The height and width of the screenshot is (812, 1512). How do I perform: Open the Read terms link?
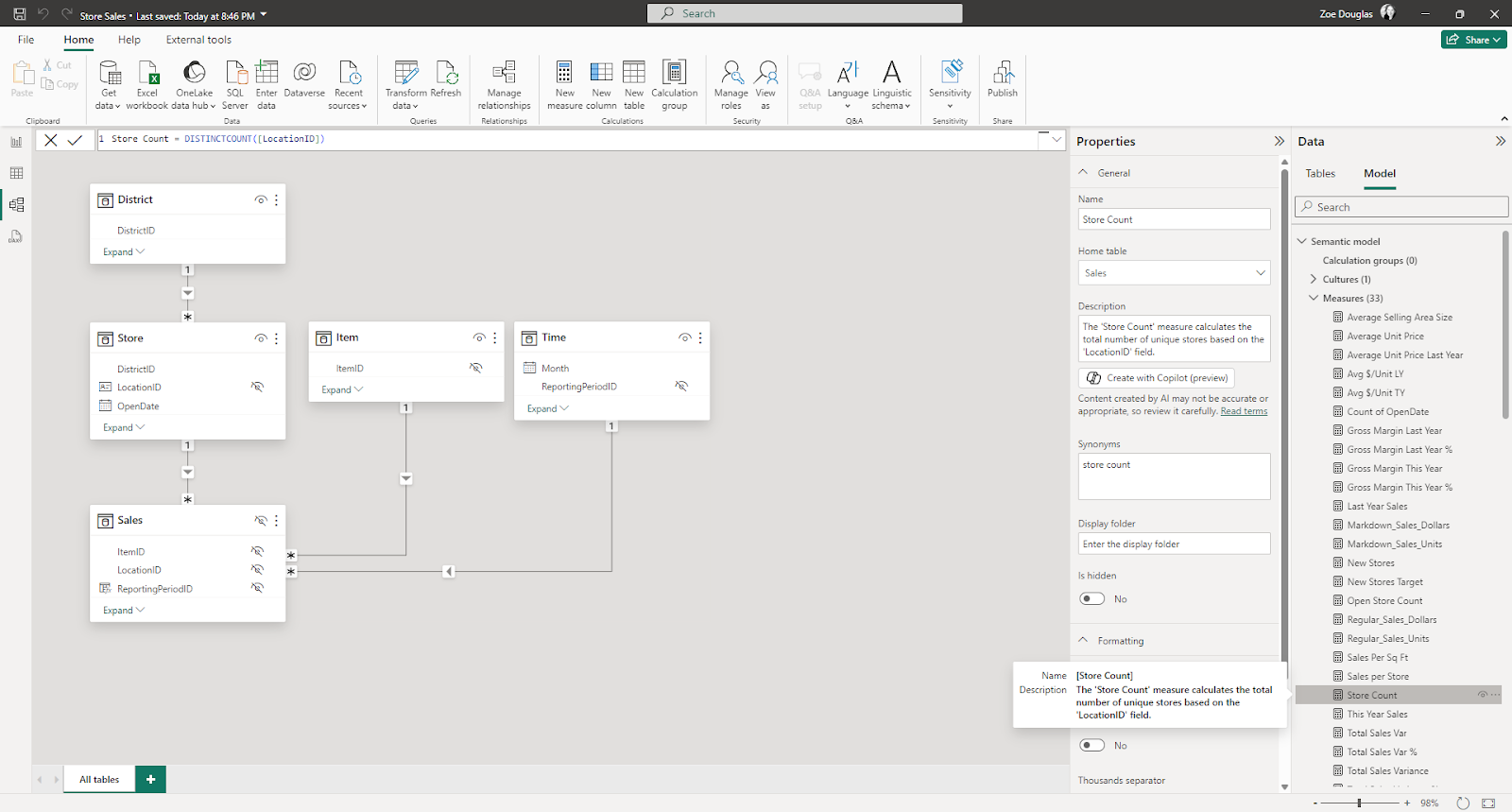(x=1244, y=411)
